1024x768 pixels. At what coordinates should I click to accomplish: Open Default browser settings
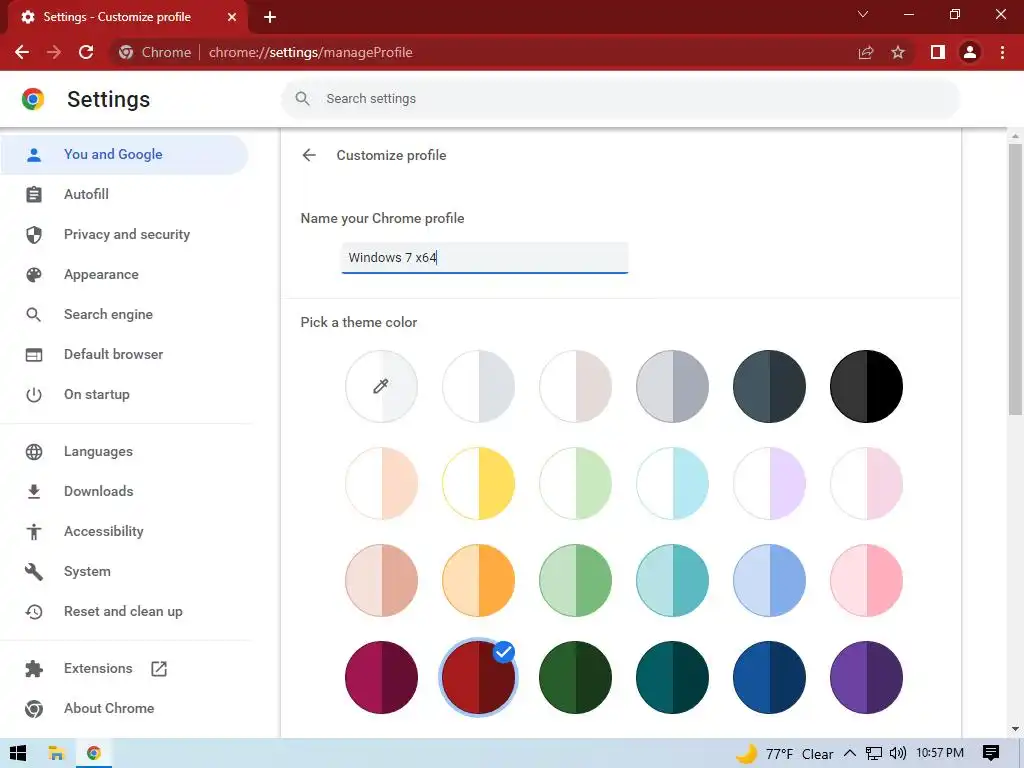click(114, 354)
